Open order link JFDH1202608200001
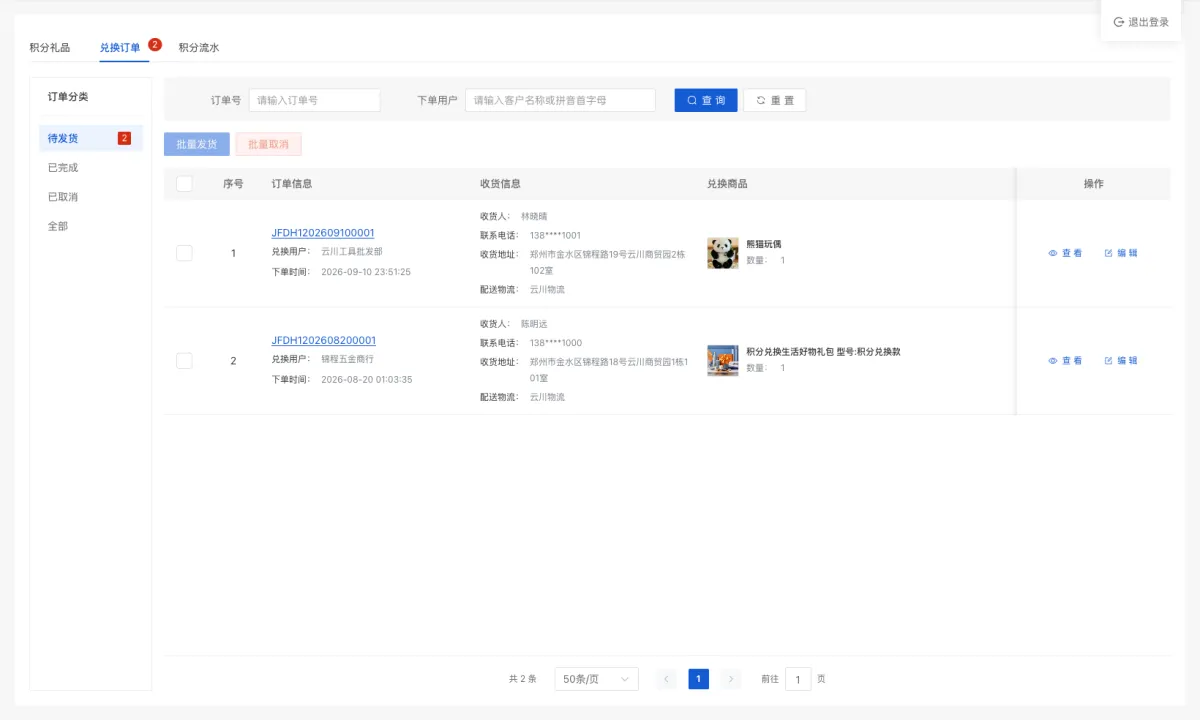This screenshot has width=1200, height=720. [x=324, y=341]
